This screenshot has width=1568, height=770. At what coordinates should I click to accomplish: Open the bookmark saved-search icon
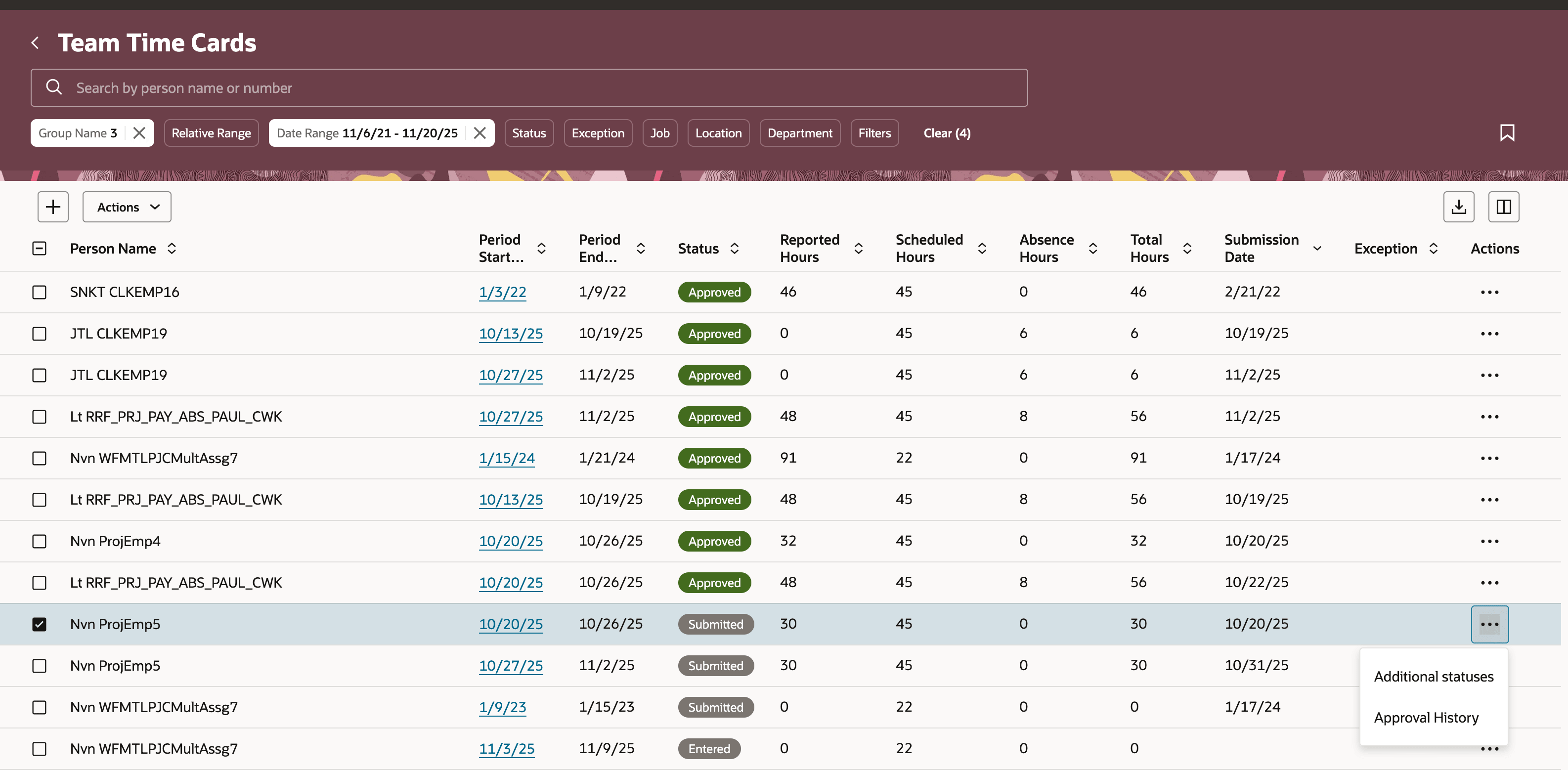point(1508,132)
